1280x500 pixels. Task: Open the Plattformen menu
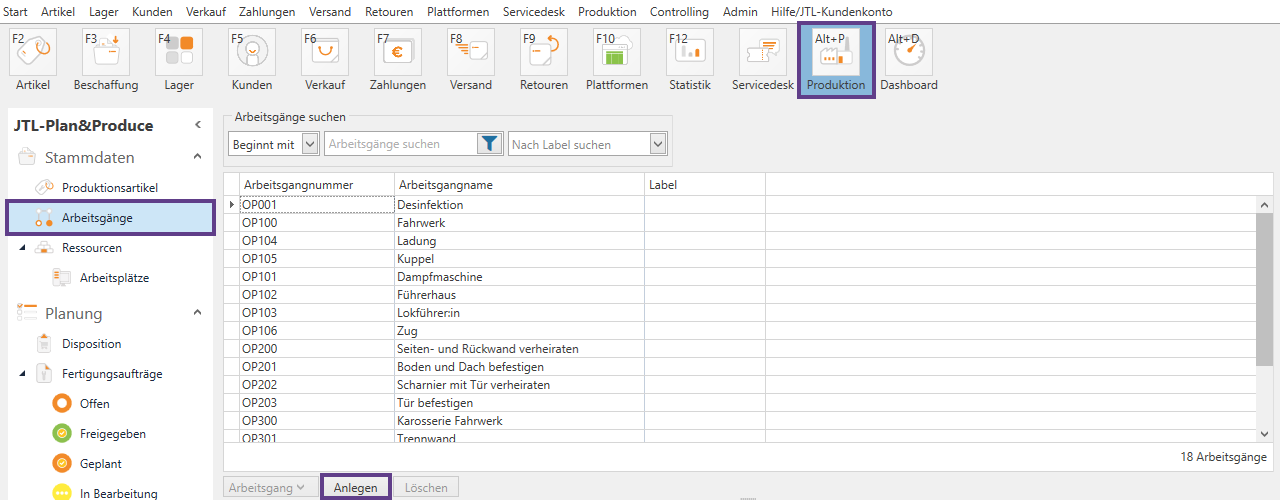tap(457, 12)
